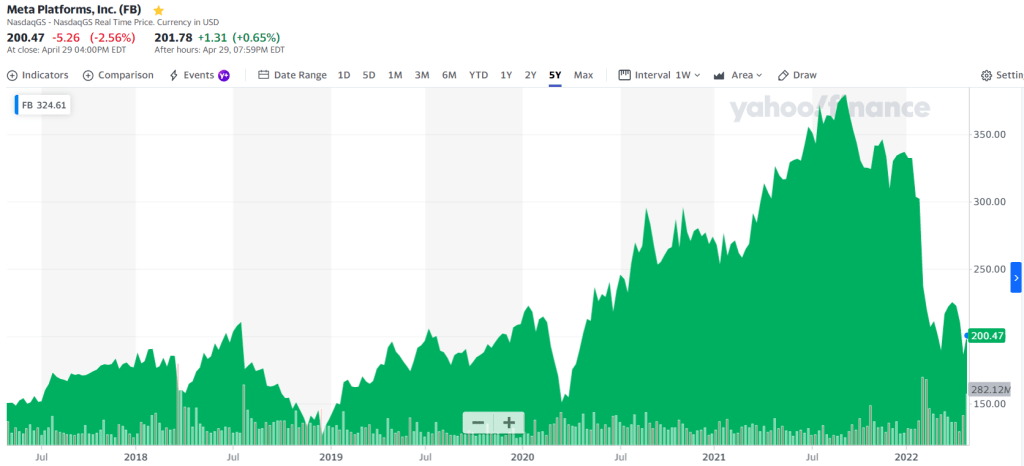This screenshot has height=466, width=1024.
Task: Open Events lightning bolt icon
Action: (174, 75)
